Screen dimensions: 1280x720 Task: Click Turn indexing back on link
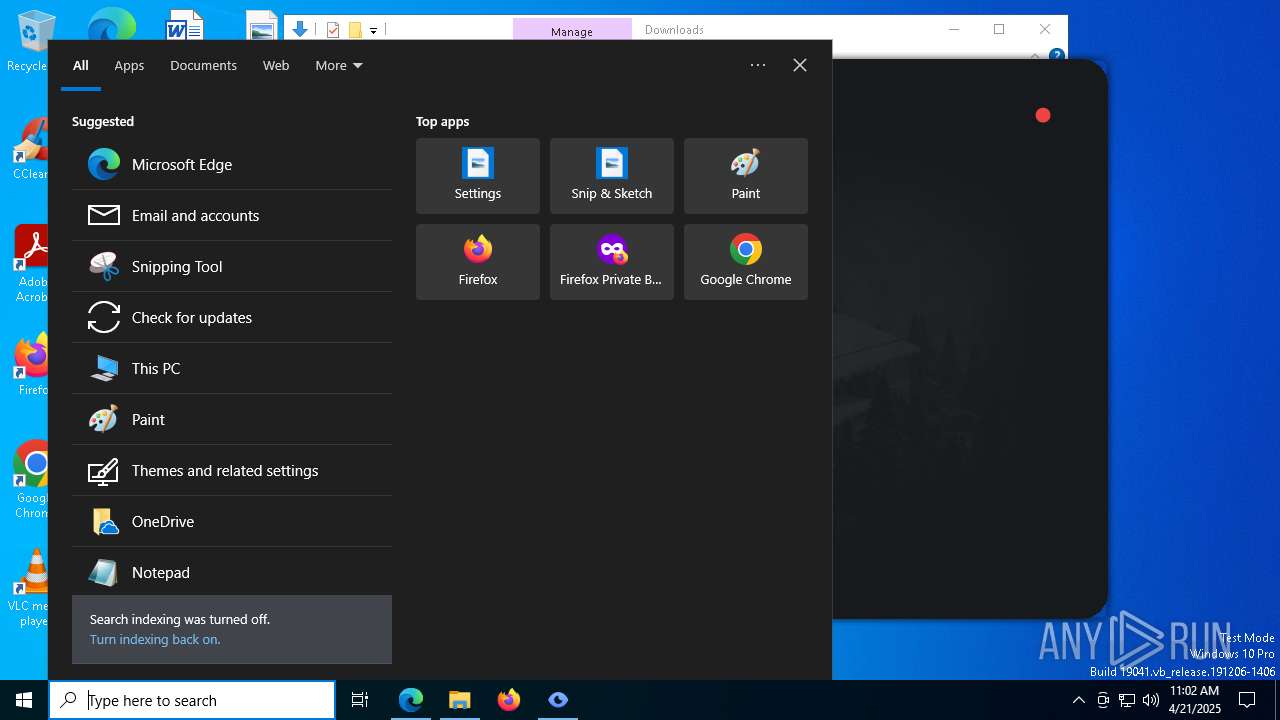coord(155,639)
